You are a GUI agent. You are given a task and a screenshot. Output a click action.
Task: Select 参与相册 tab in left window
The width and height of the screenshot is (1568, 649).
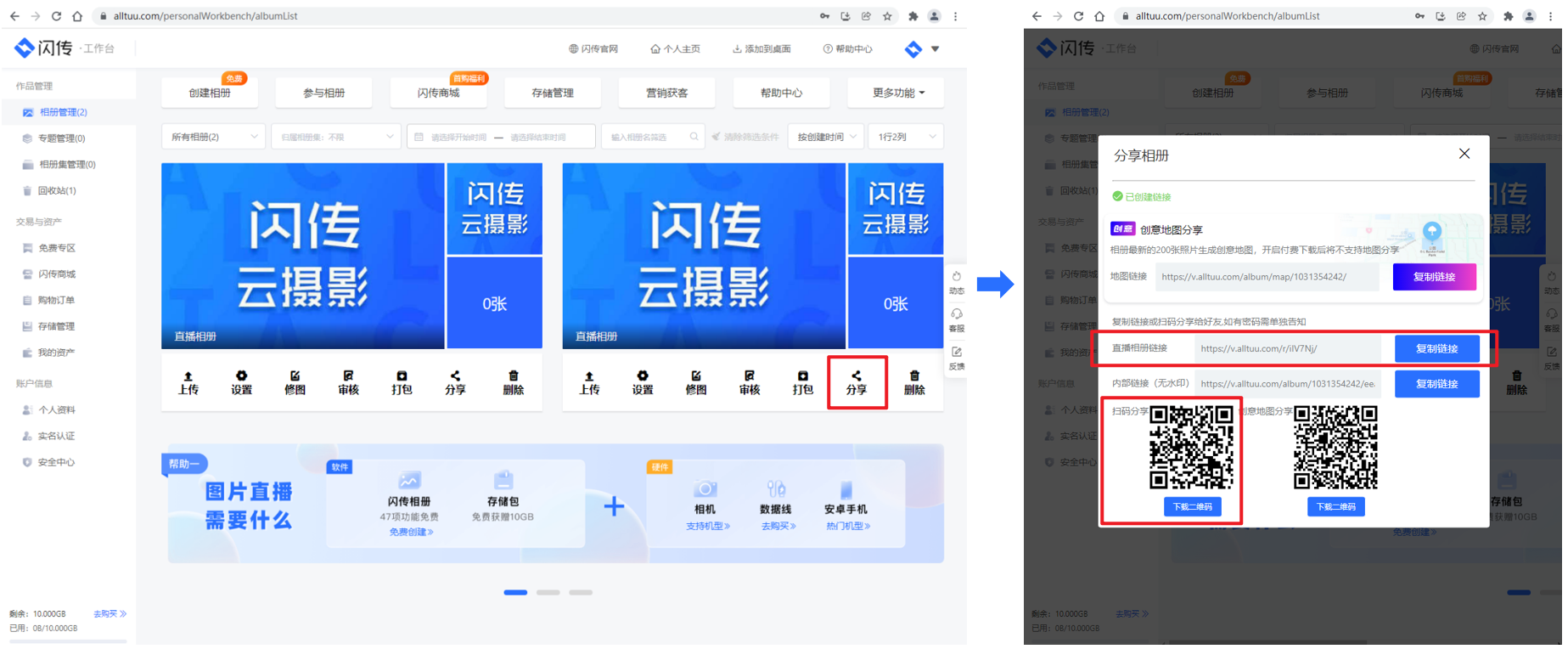point(324,93)
